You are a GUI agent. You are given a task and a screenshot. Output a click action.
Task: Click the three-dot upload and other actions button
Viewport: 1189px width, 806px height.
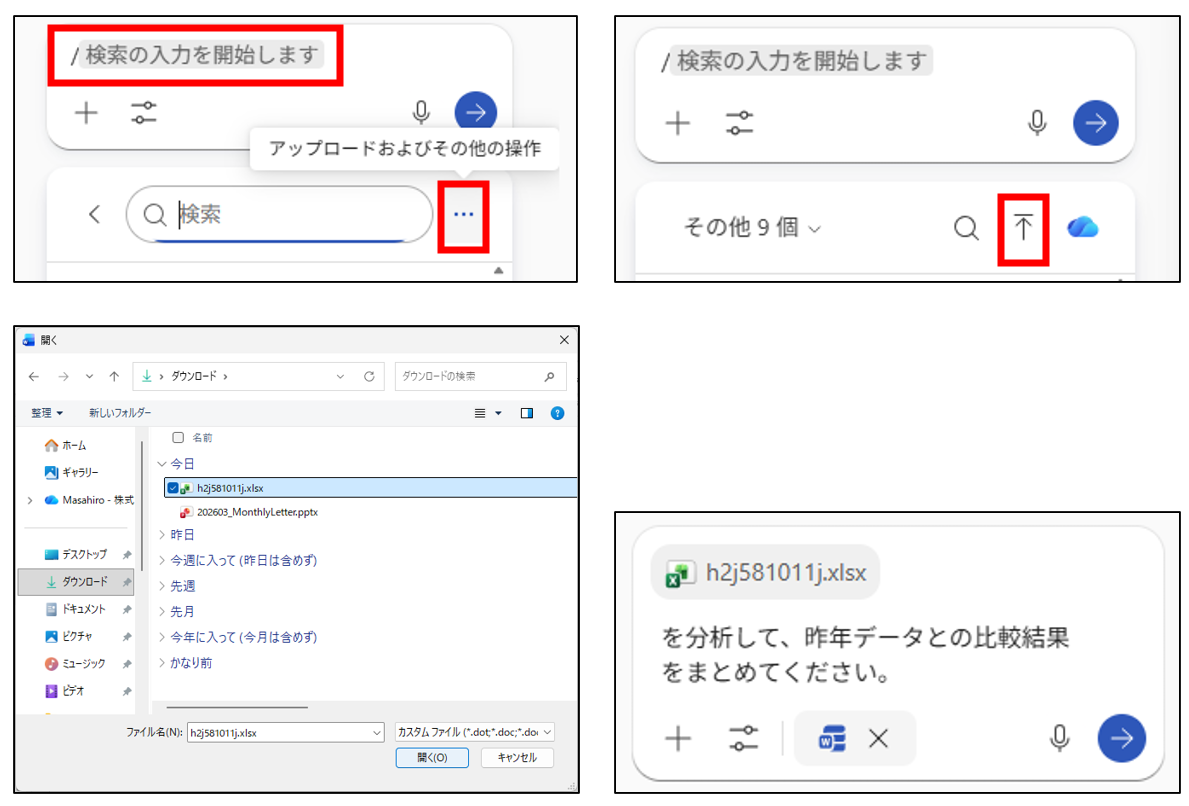pyautogui.click(x=463, y=214)
